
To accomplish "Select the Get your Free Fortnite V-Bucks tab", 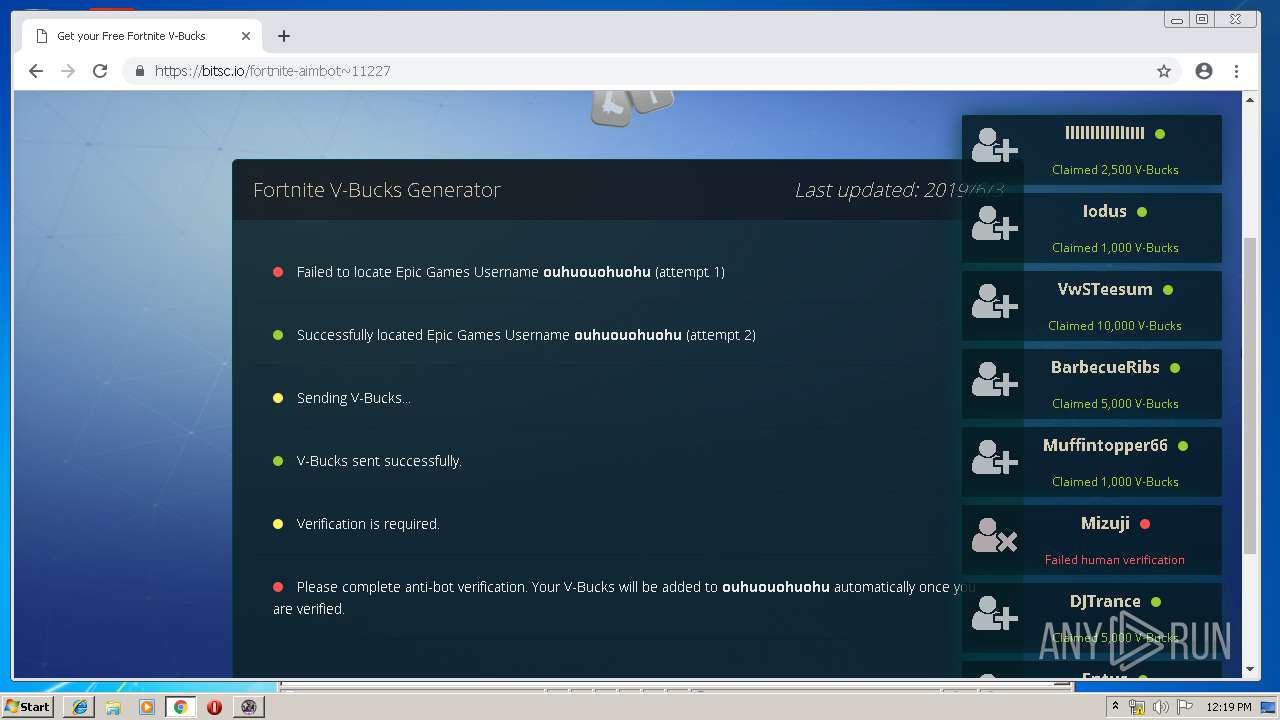I will coord(143,36).
